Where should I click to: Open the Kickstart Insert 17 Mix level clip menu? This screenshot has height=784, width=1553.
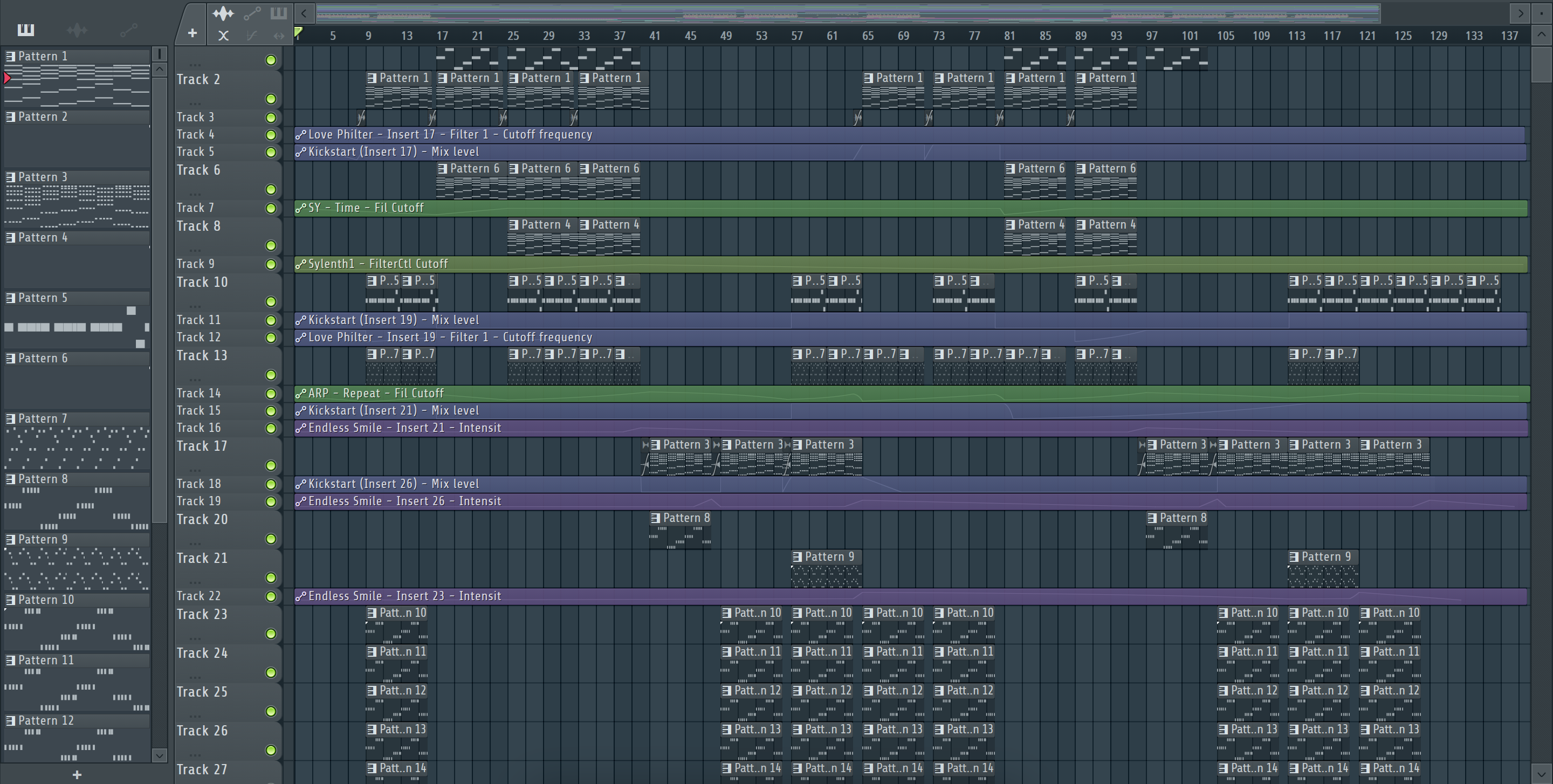[301, 152]
